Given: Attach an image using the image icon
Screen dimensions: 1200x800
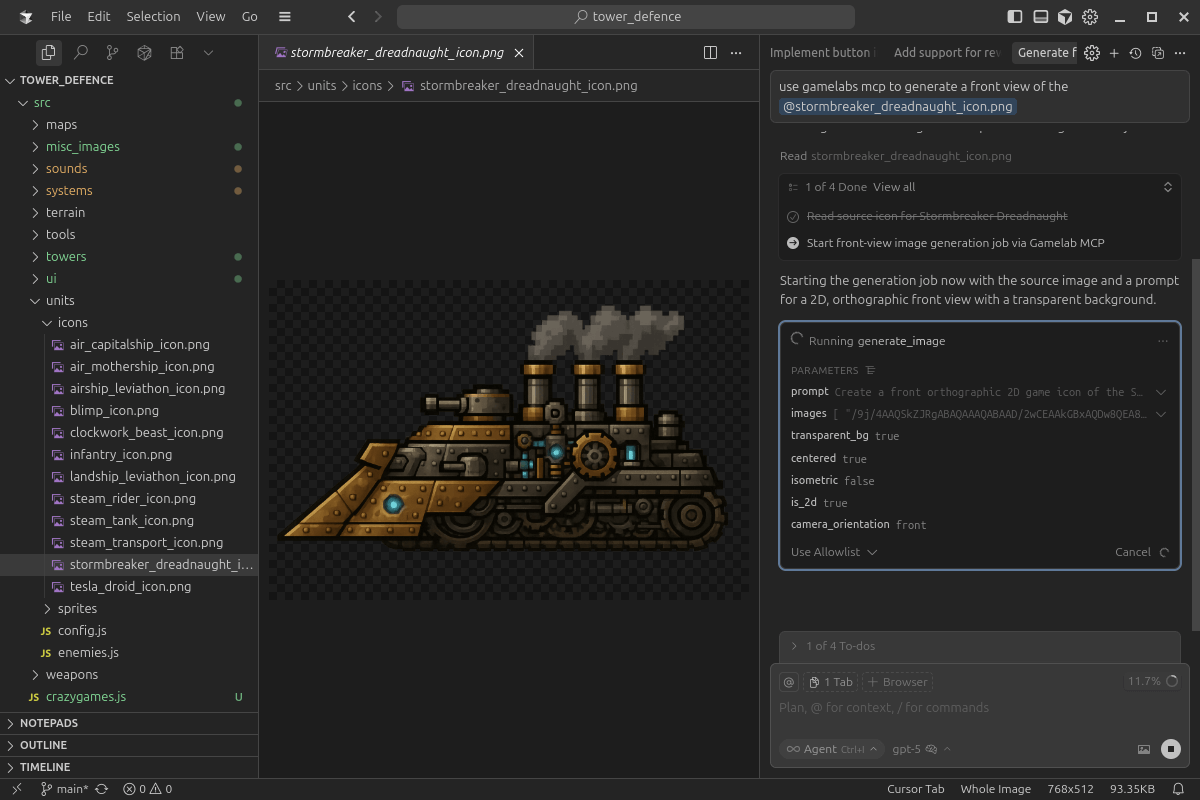Looking at the screenshot, I should [1143, 748].
